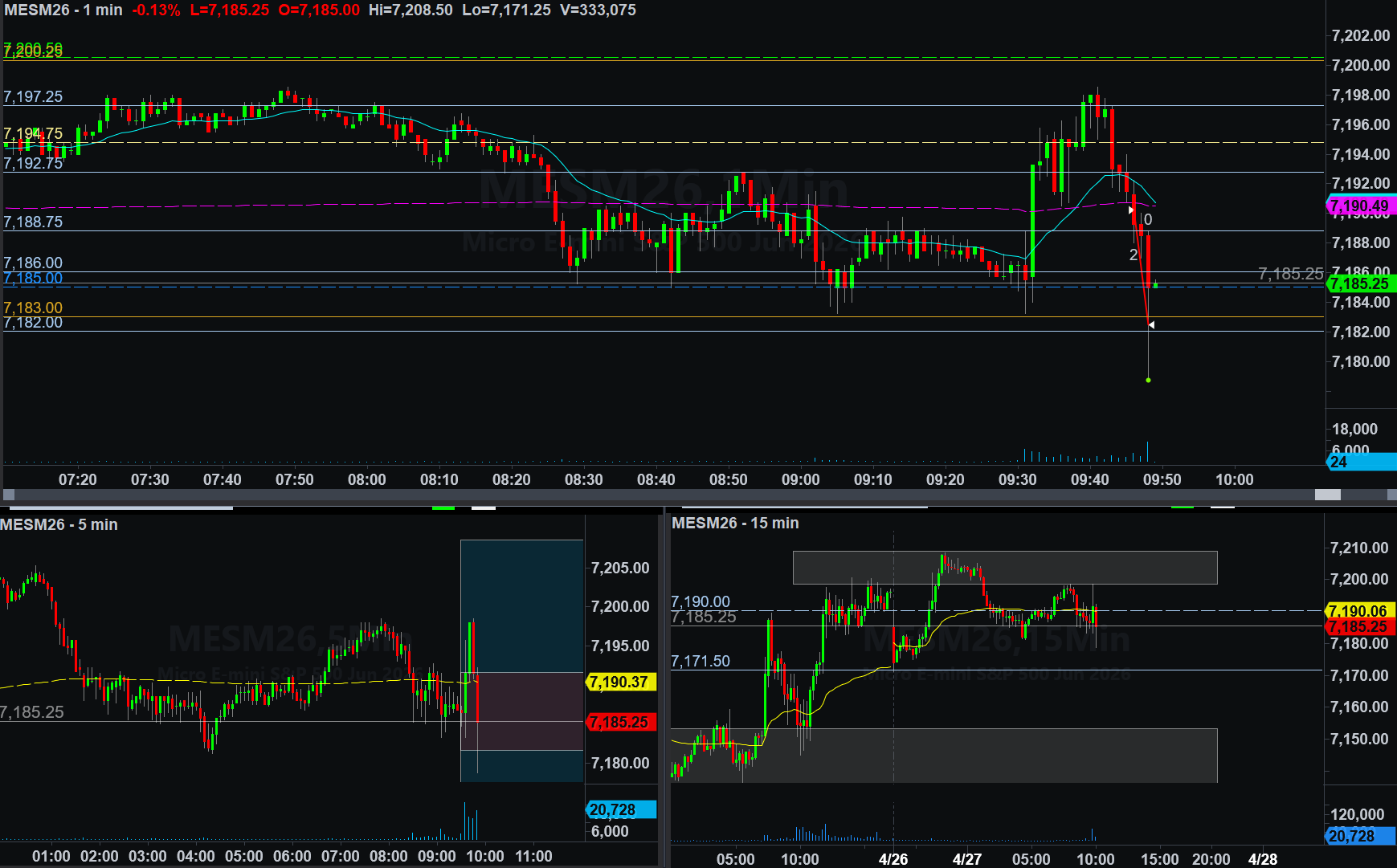The image size is (1397, 868).
Task: Click the magenta 7,190.49 price tag
Action: pos(1359,206)
